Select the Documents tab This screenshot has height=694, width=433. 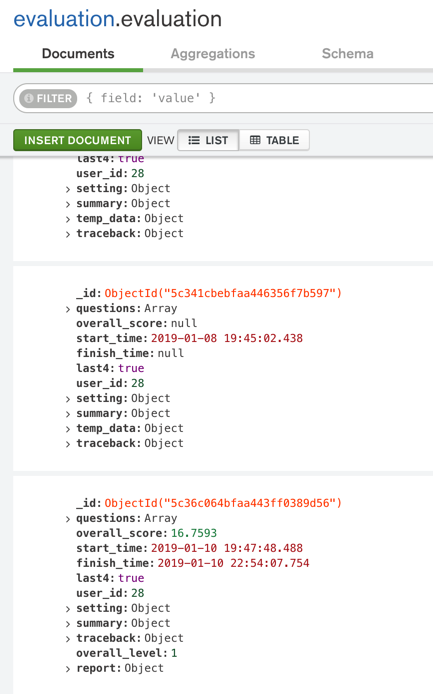coord(78,54)
